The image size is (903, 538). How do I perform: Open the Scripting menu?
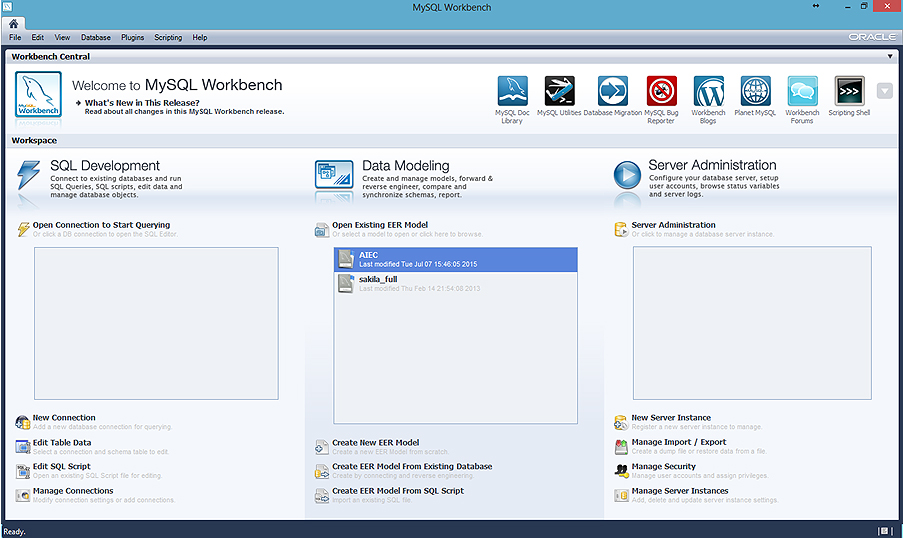[x=168, y=37]
